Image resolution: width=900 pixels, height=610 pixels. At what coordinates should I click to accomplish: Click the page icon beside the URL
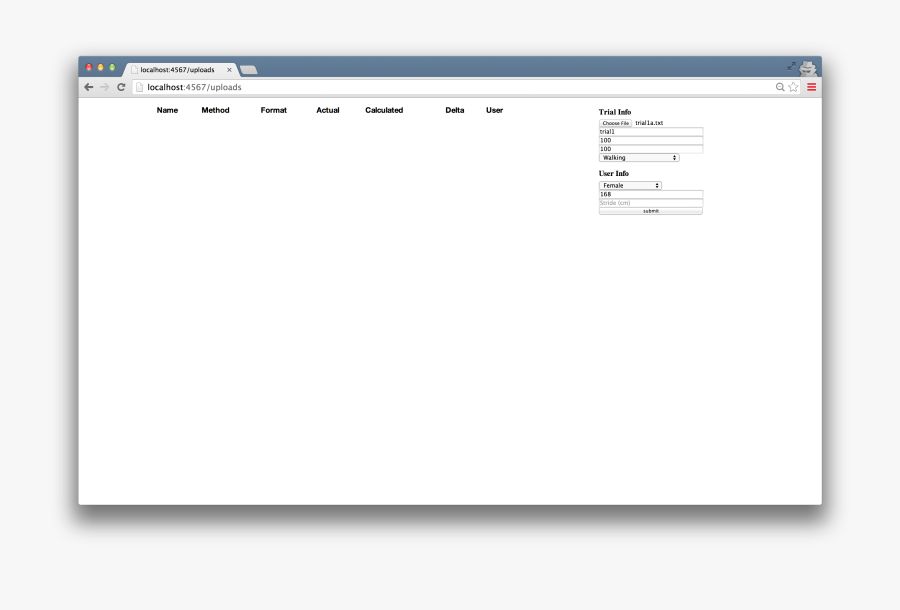point(140,87)
